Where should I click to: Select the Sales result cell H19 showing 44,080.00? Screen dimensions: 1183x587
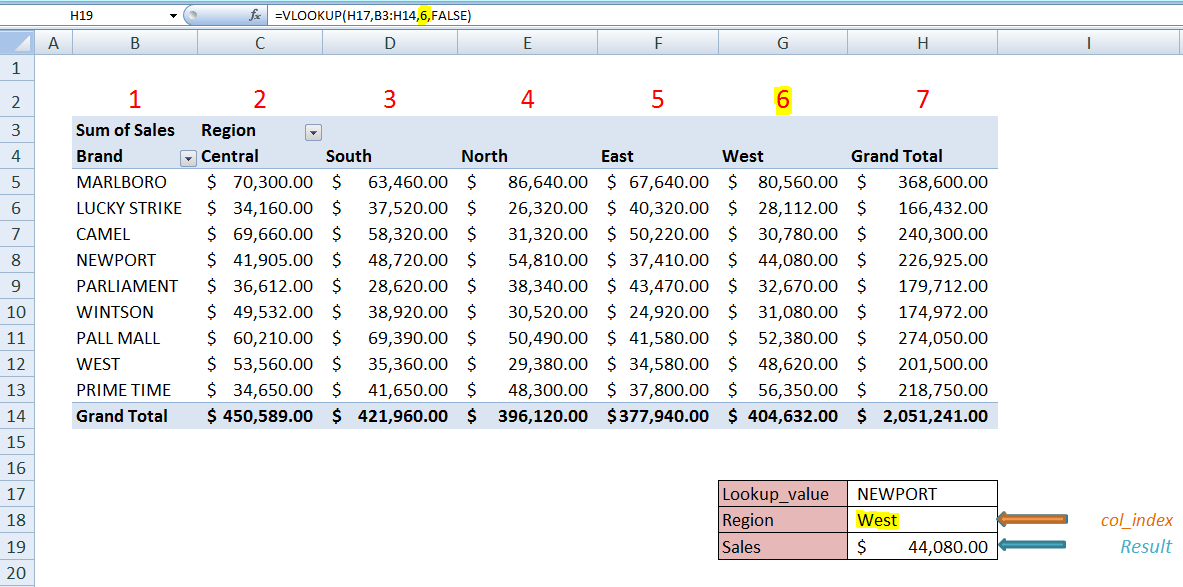923,546
